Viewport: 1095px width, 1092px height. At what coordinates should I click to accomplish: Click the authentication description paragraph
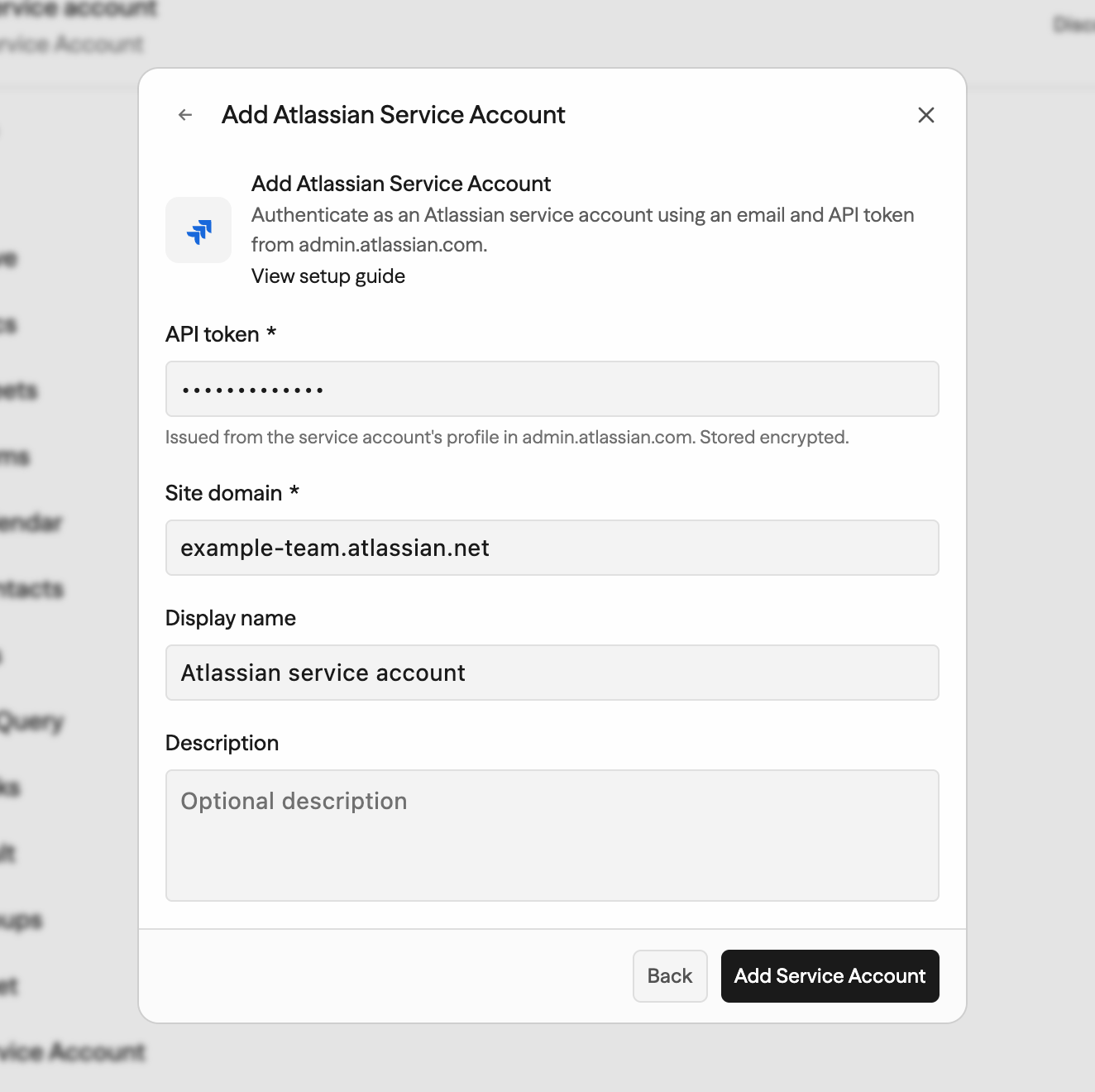pyautogui.click(x=583, y=230)
